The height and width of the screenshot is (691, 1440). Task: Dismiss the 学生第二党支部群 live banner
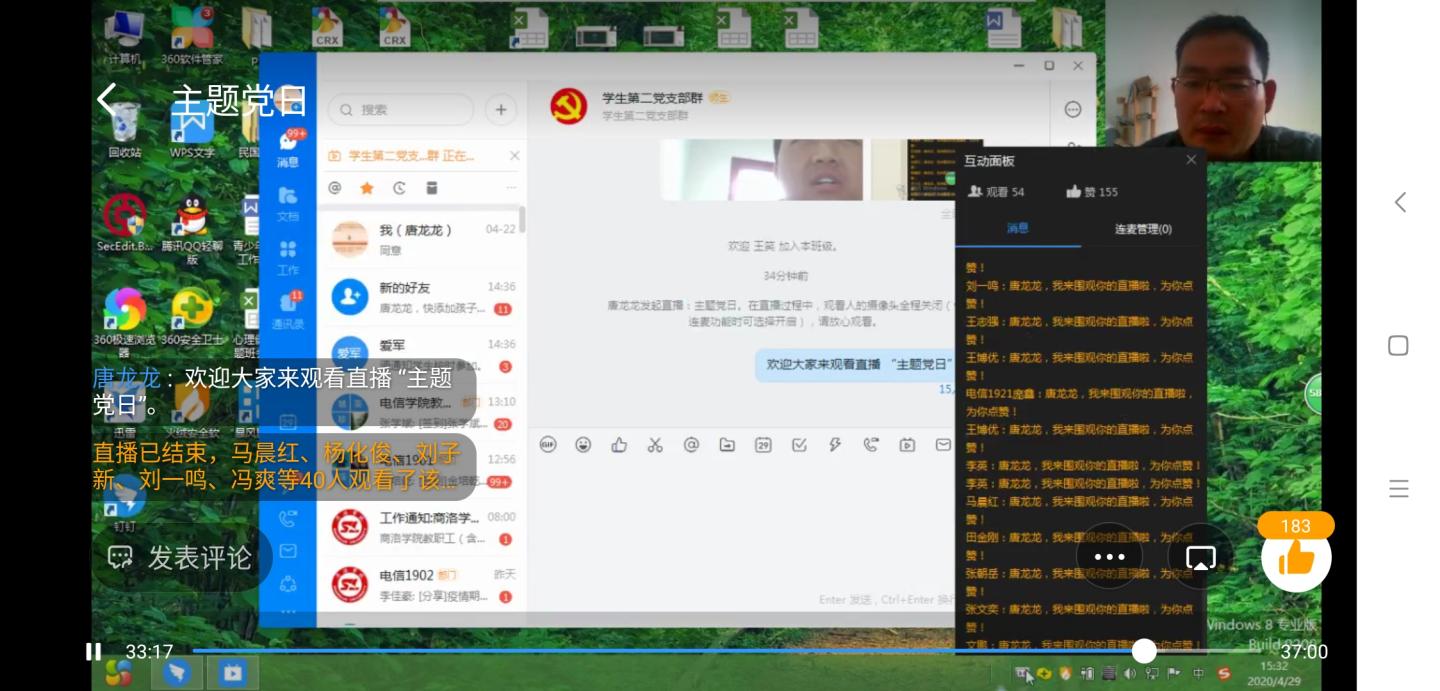point(514,156)
